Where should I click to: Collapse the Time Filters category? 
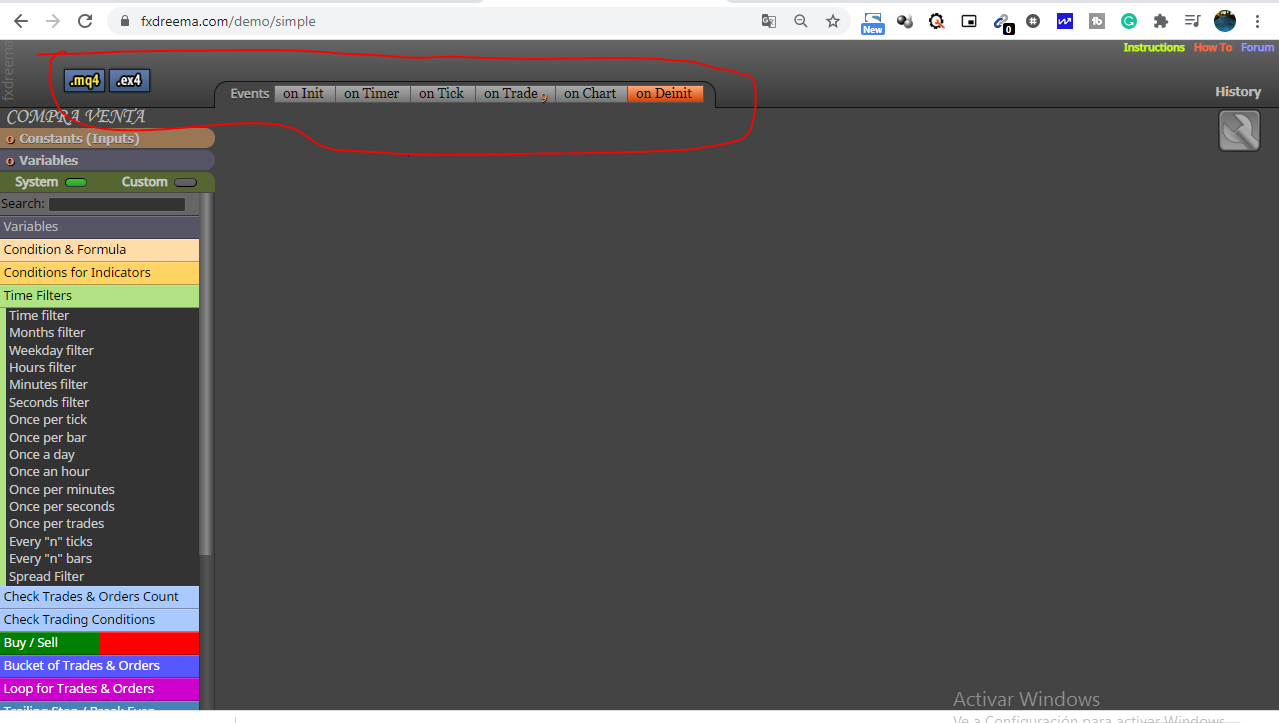pos(99,295)
